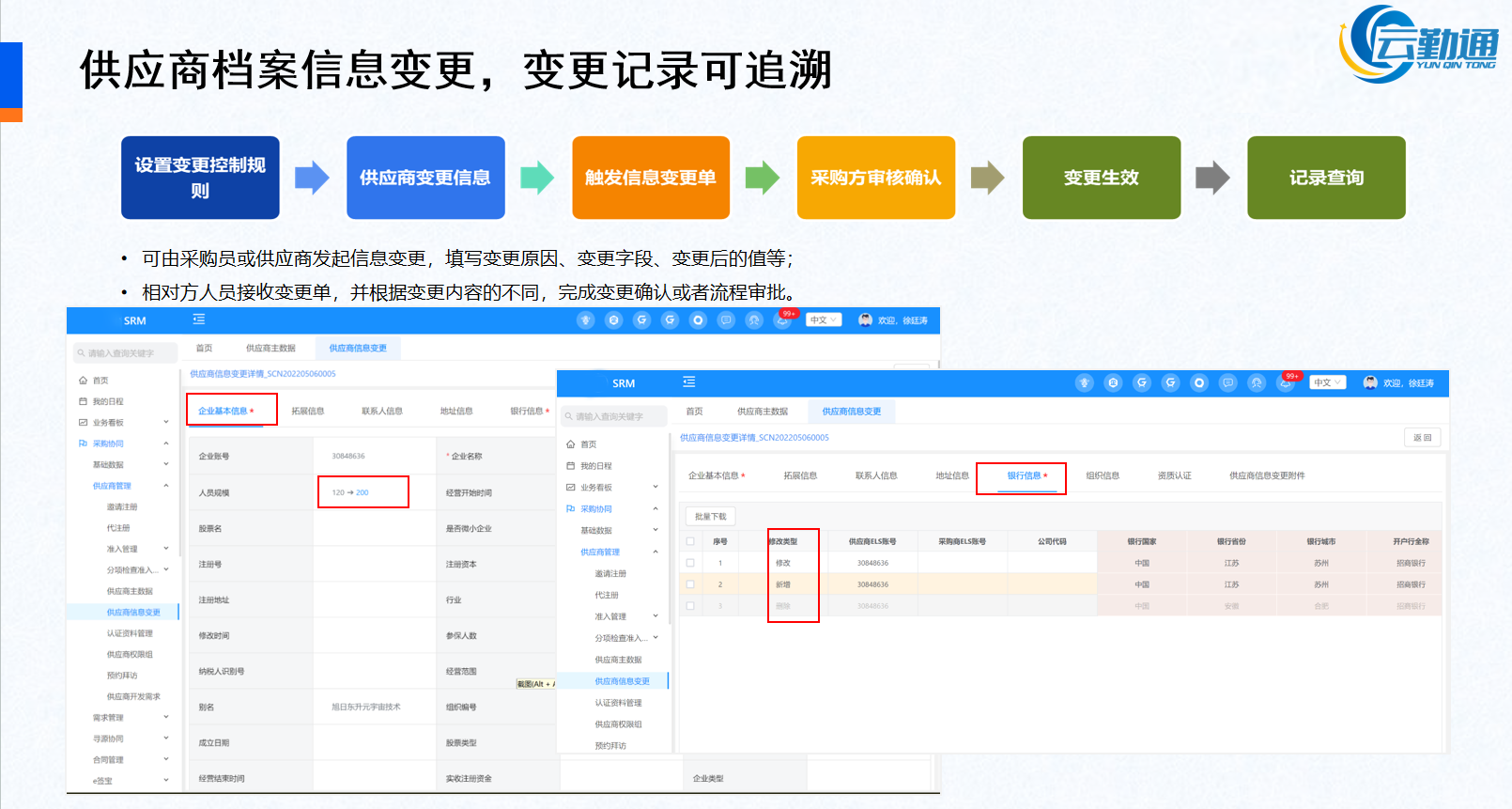Open notification bell in back SRM window header
Viewport: 1512px width, 809px height.
(x=782, y=320)
